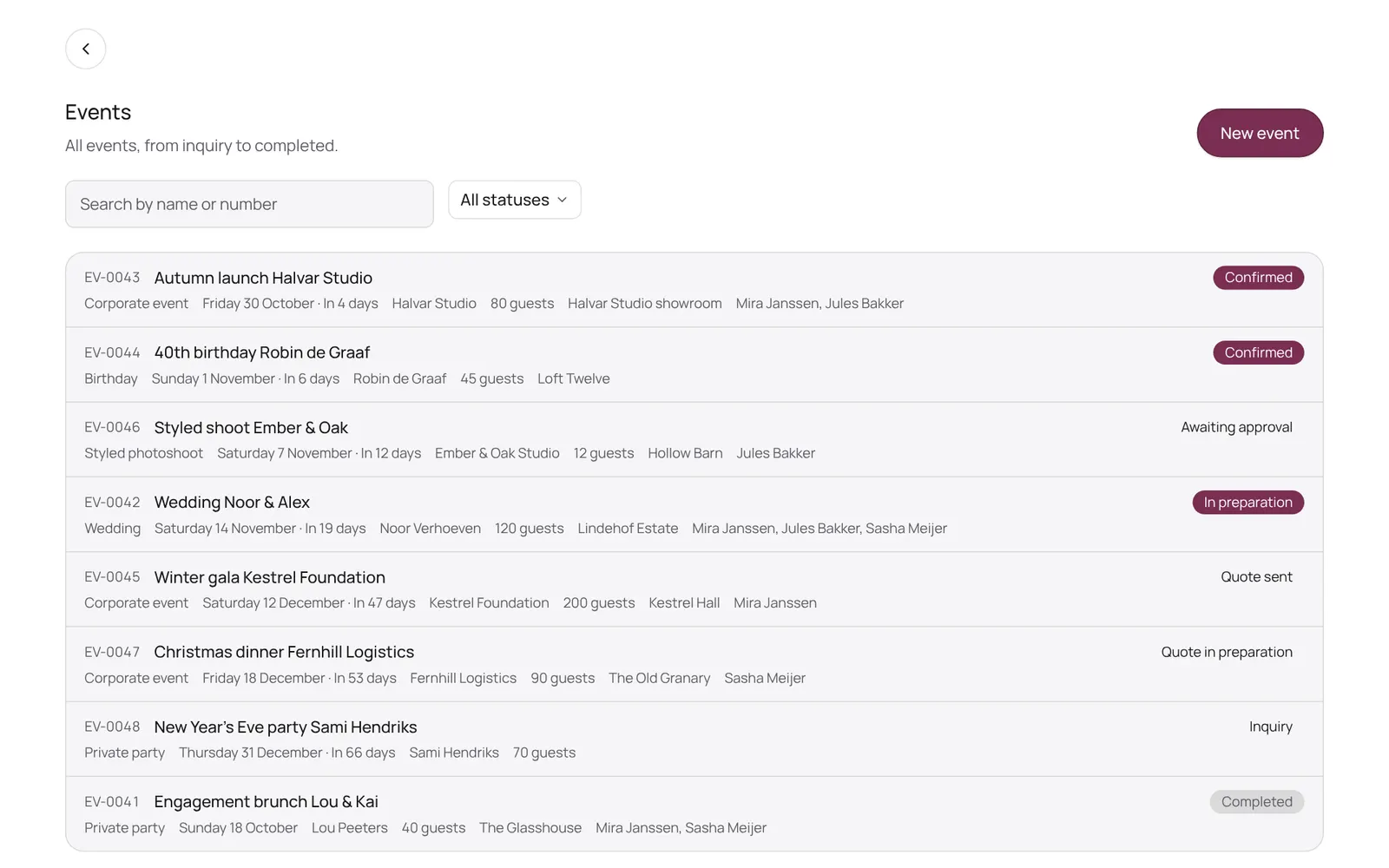The image size is (1389, 868).
Task: Click the Completed status badge
Action: click(x=1256, y=802)
